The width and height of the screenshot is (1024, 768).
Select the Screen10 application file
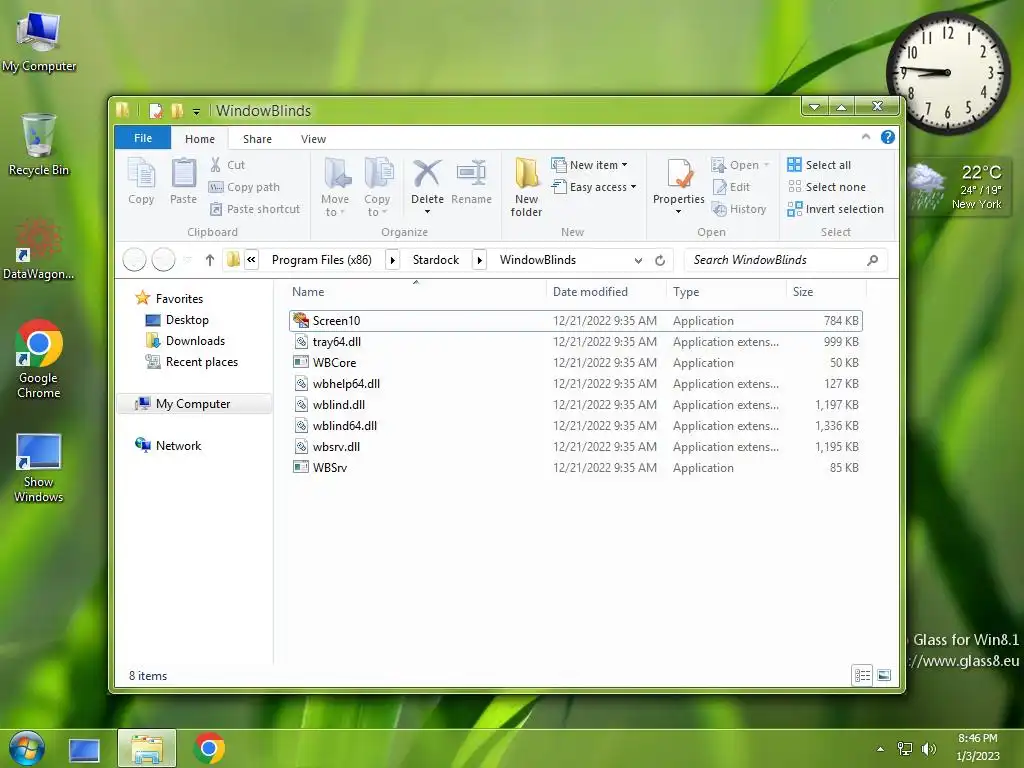click(x=575, y=321)
